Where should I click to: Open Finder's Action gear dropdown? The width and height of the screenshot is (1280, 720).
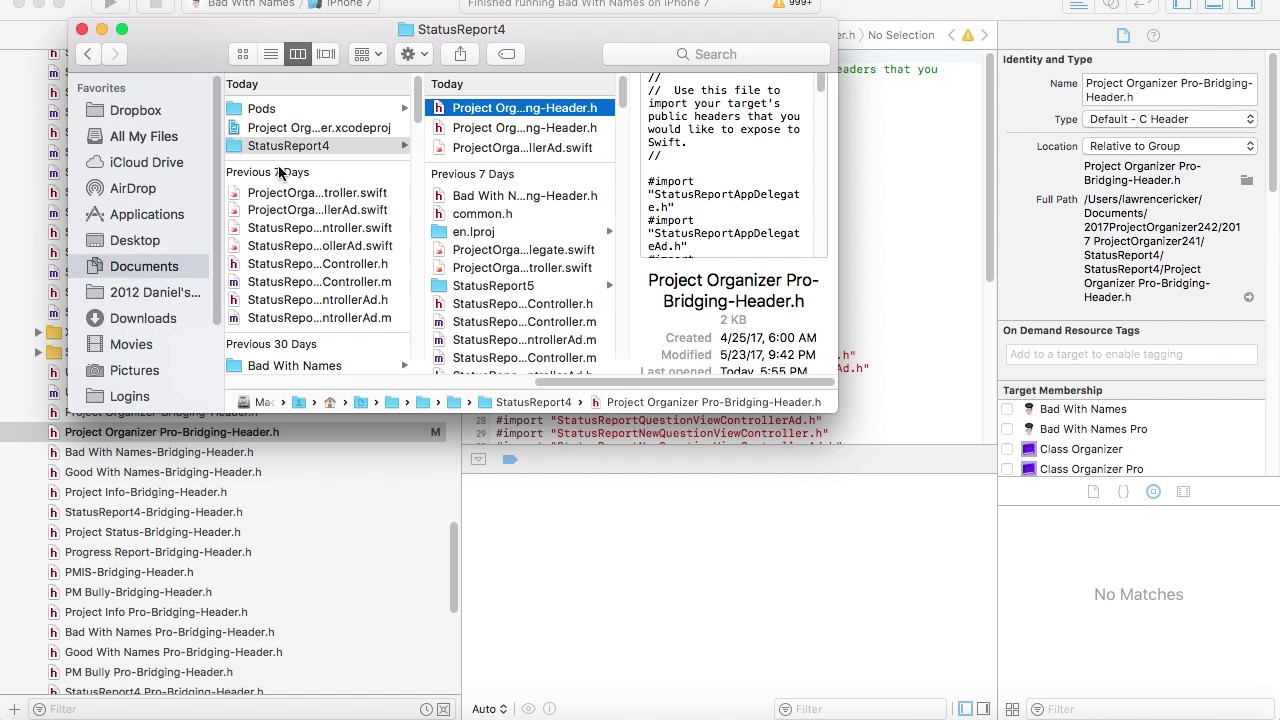click(413, 54)
